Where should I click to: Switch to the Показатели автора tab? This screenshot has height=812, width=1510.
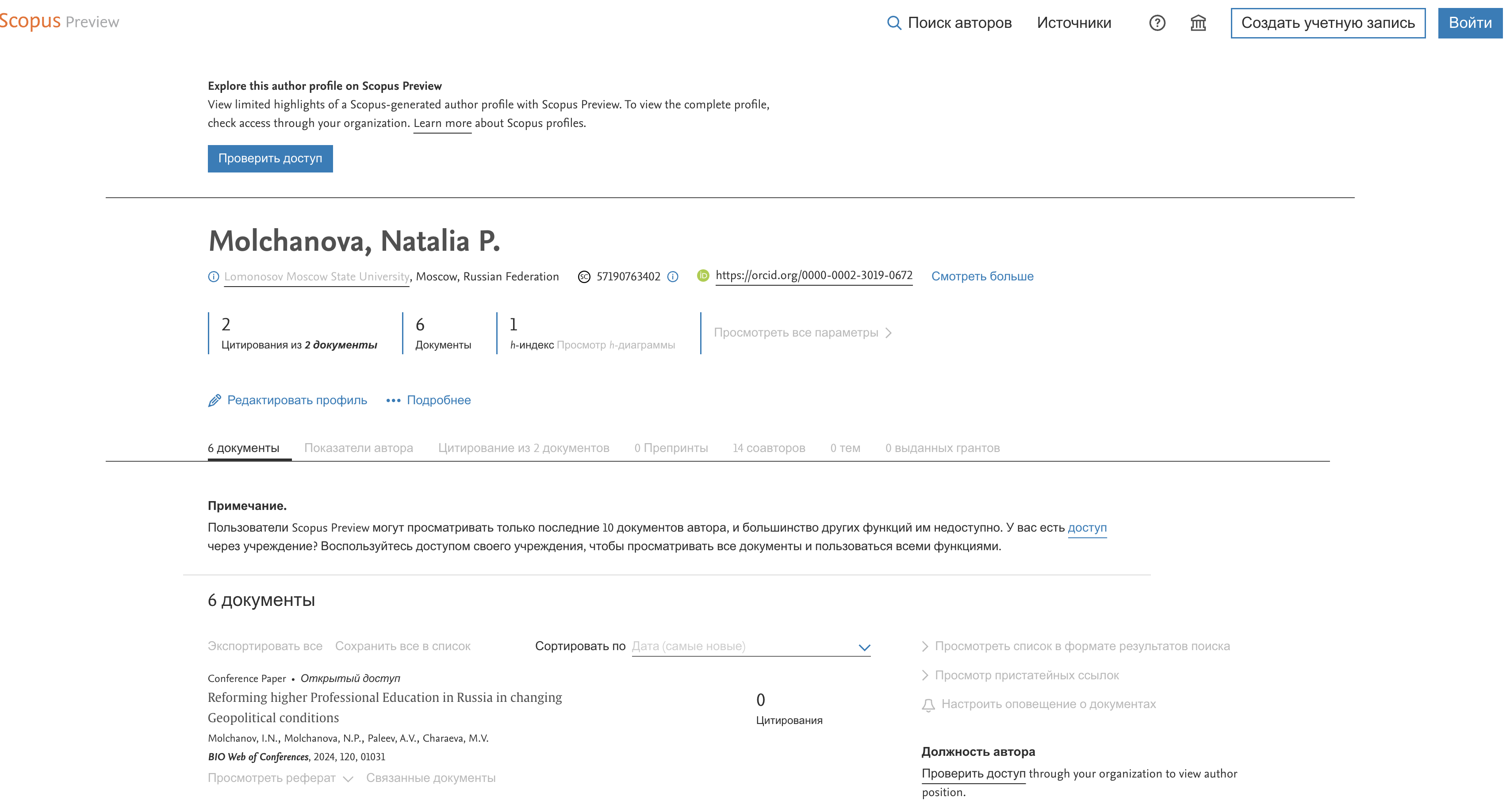point(359,448)
